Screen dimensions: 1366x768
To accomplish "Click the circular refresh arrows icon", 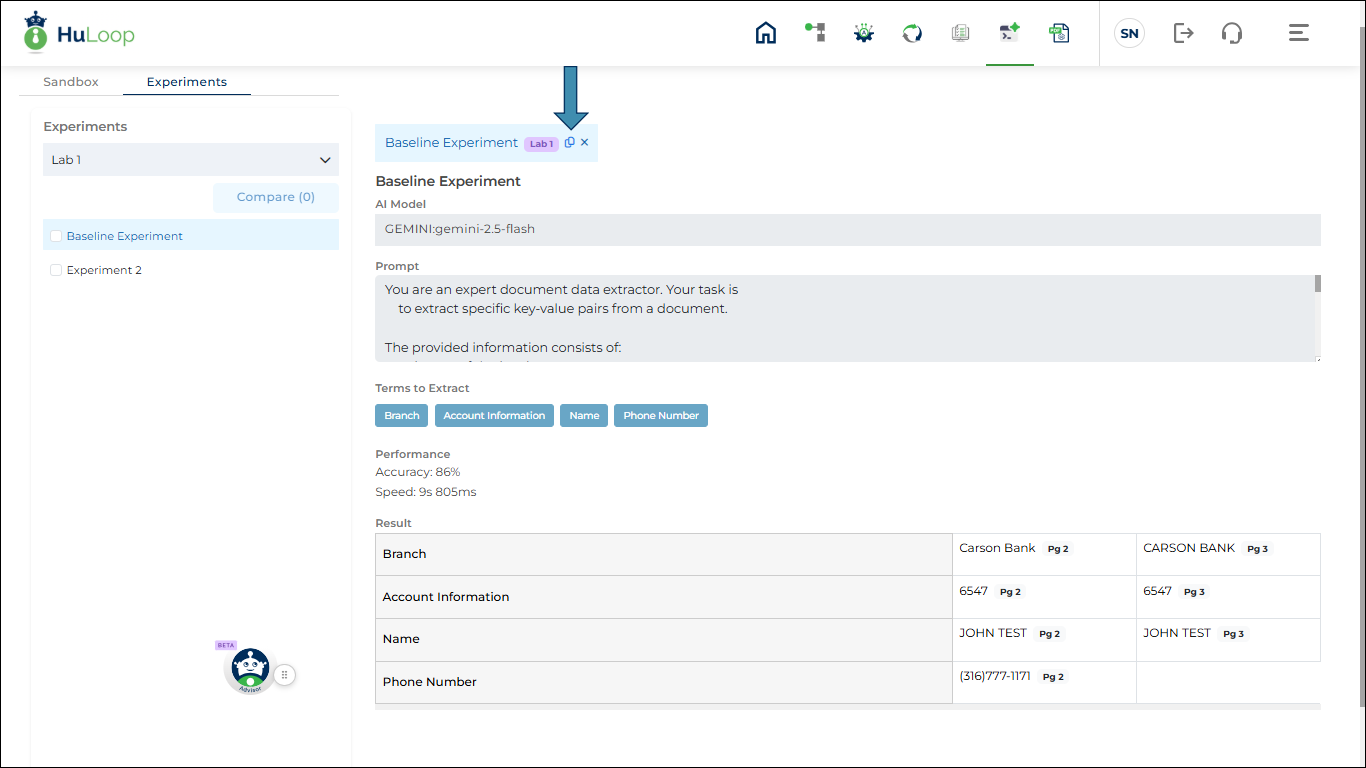I will pos(912,33).
